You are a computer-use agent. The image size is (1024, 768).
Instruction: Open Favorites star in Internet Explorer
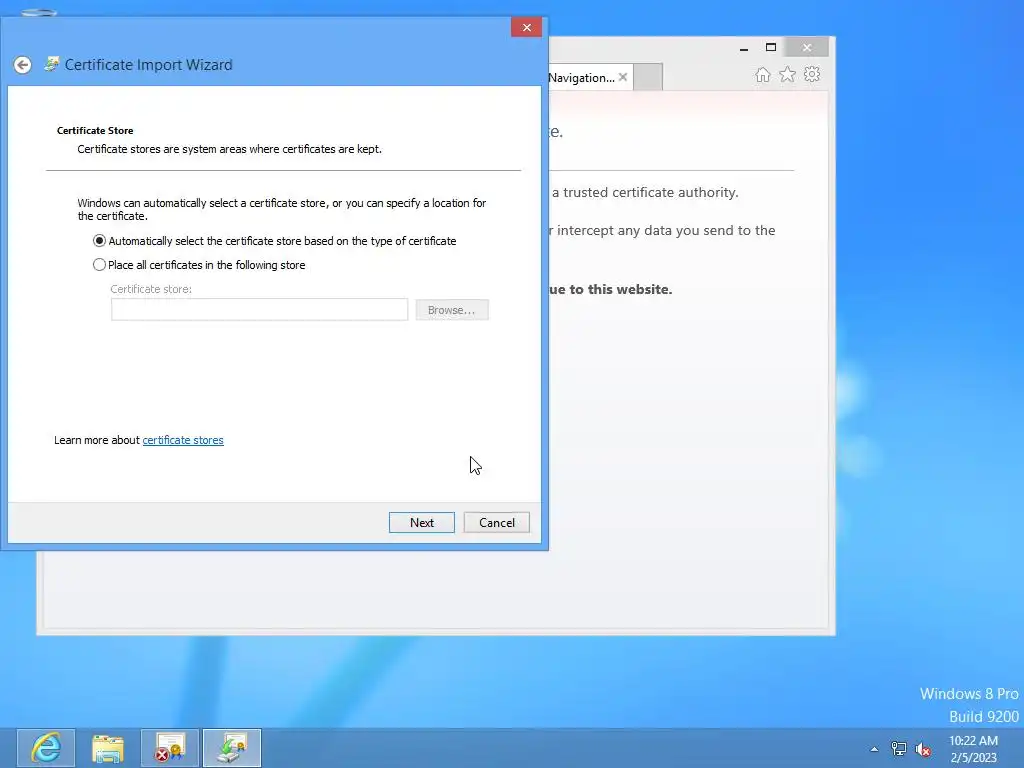[788, 74]
